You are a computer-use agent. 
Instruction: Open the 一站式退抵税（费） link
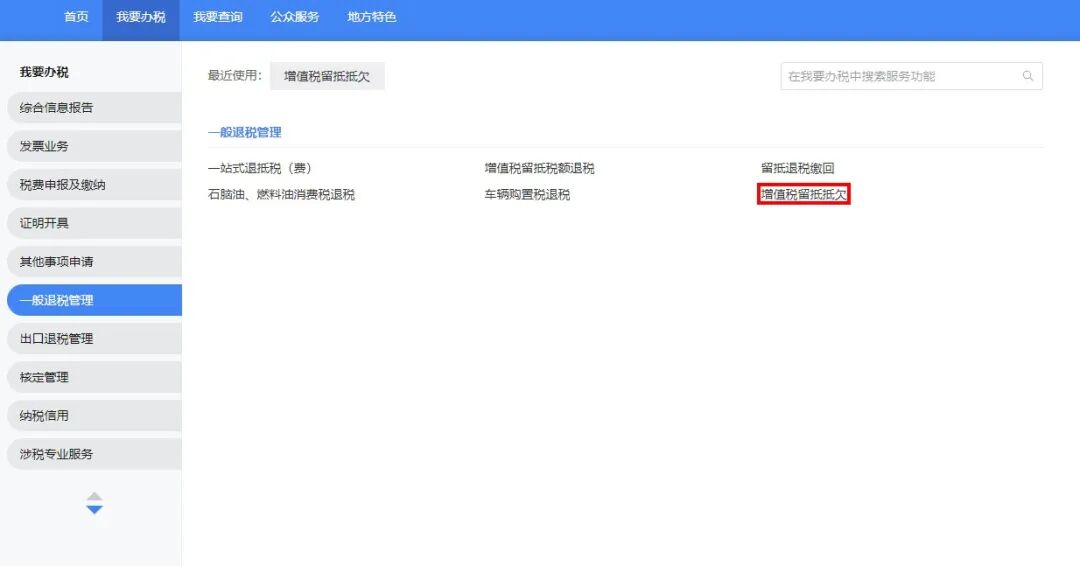(267, 168)
